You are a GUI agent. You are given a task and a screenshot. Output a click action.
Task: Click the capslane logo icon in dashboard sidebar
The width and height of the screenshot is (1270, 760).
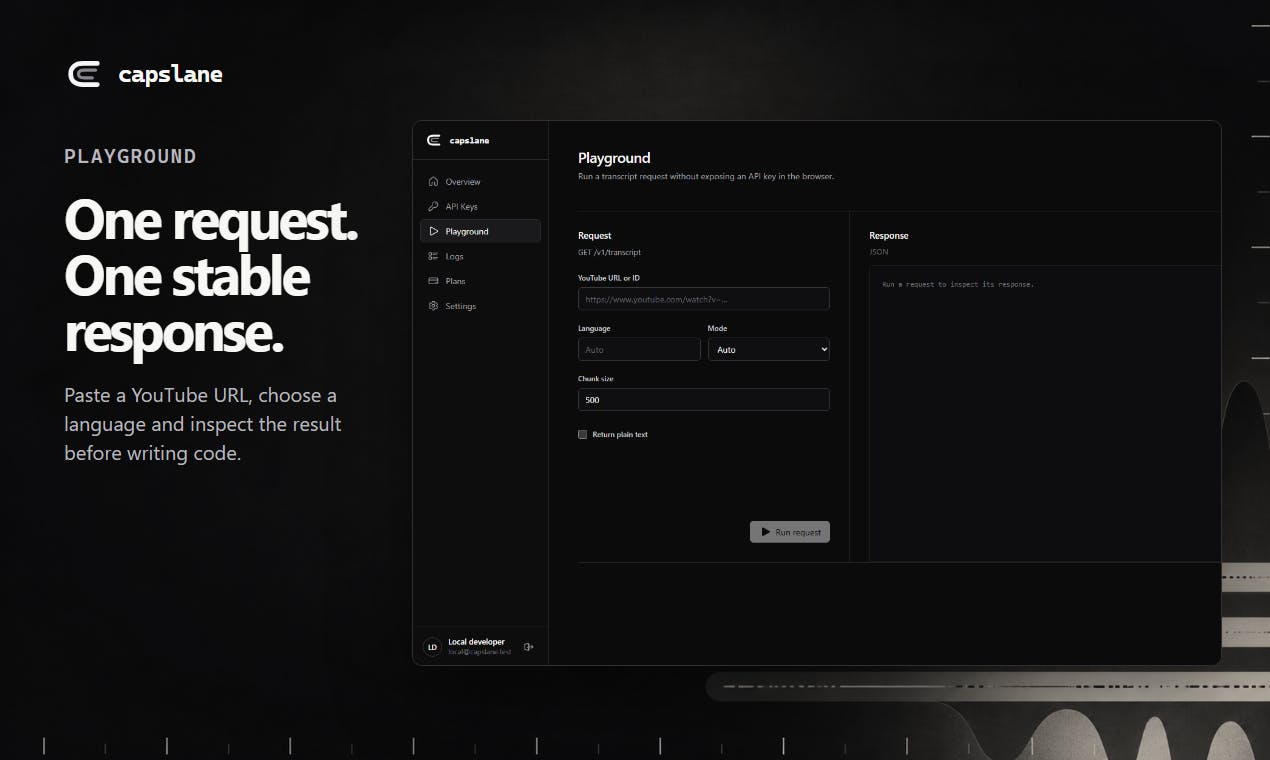point(433,140)
